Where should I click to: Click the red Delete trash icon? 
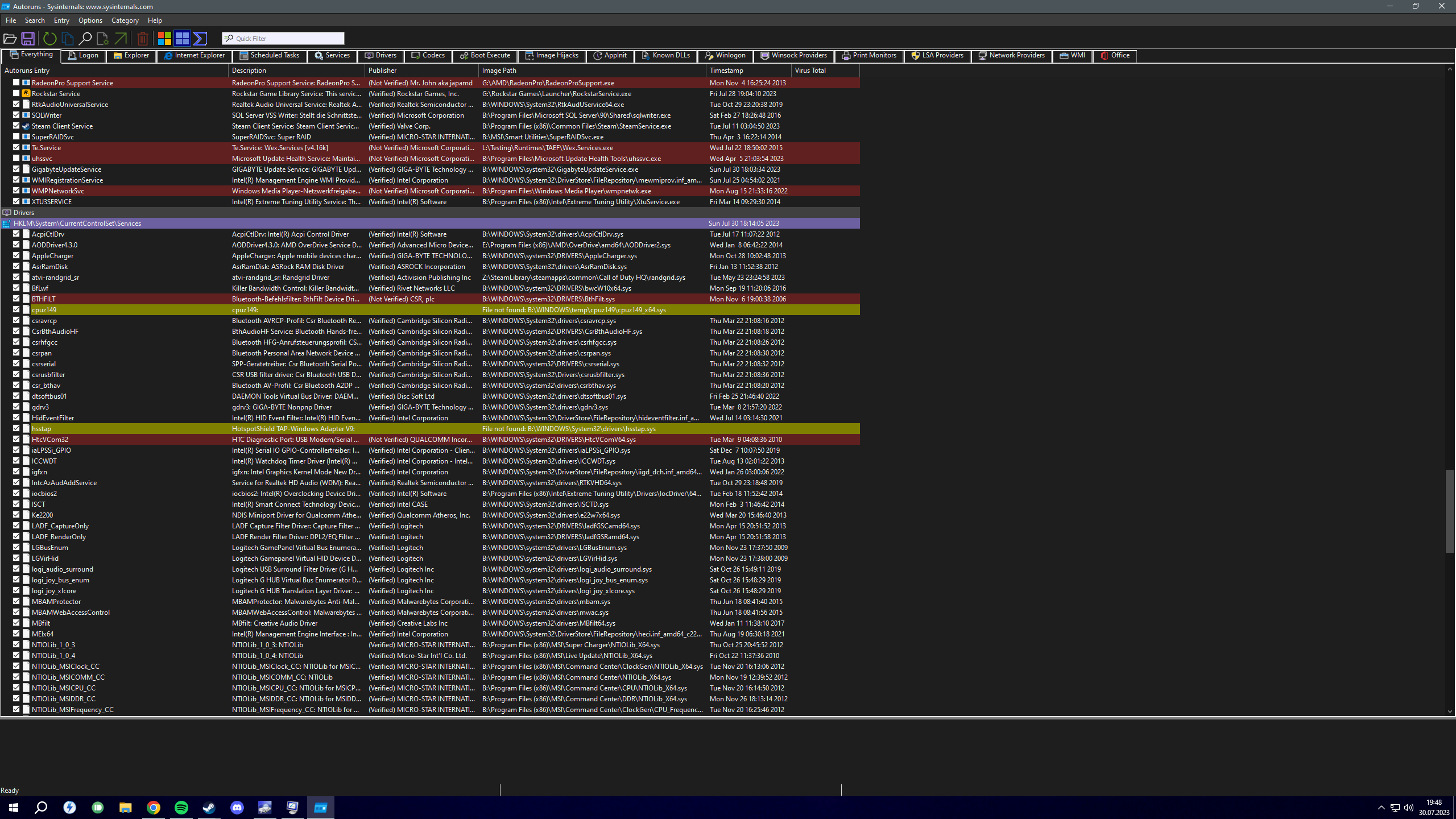tap(143, 39)
